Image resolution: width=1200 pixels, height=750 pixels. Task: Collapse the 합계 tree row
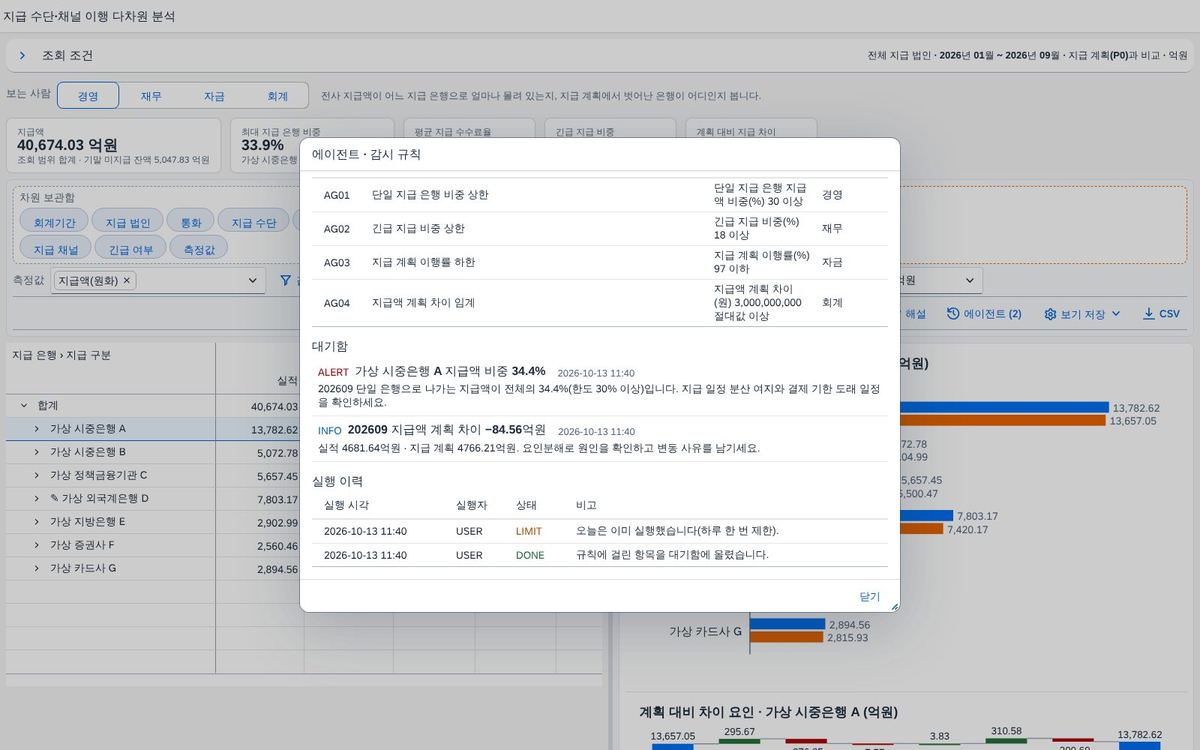23,406
